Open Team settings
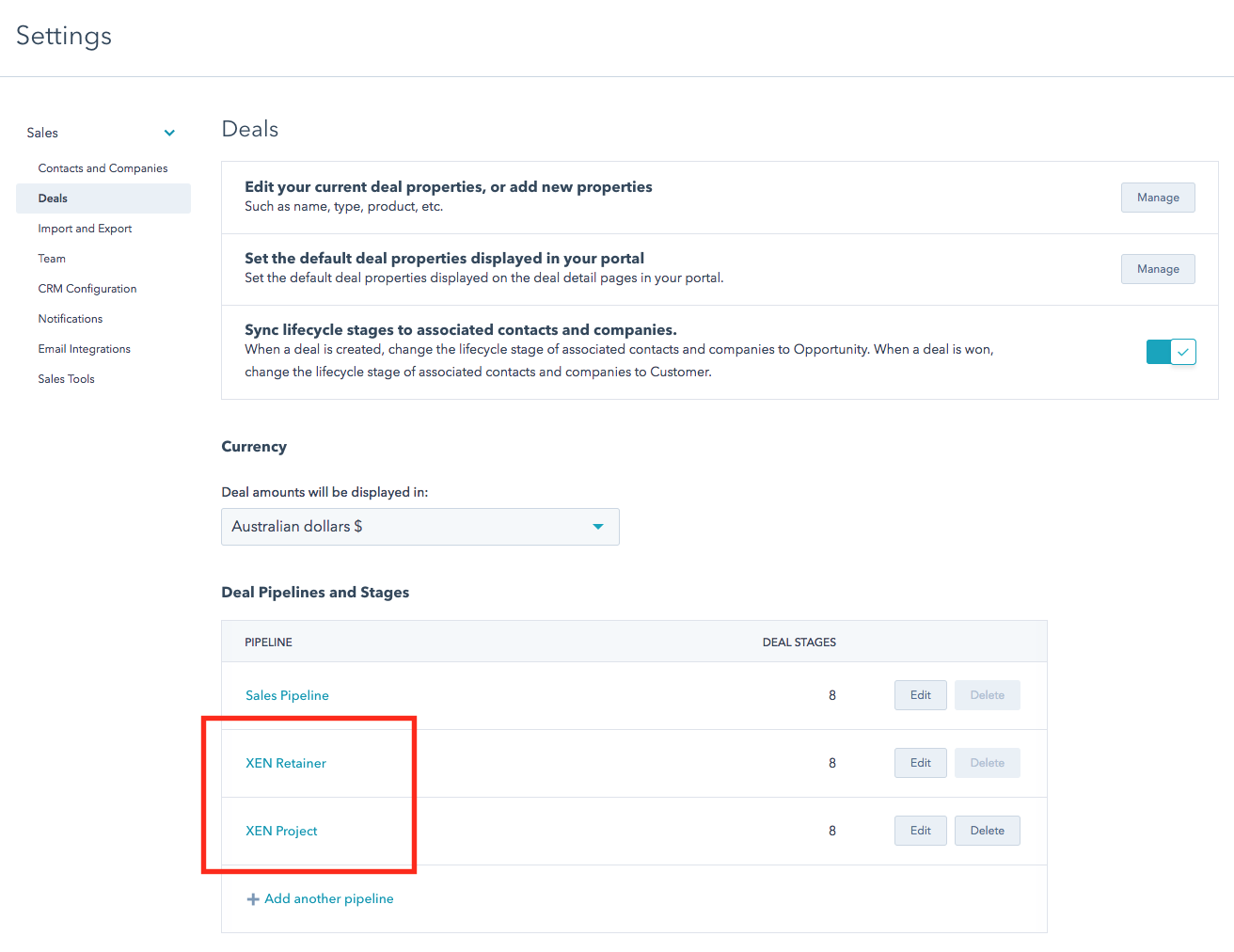The width and height of the screenshot is (1234, 952). pyautogui.click(x=52, y=258)
